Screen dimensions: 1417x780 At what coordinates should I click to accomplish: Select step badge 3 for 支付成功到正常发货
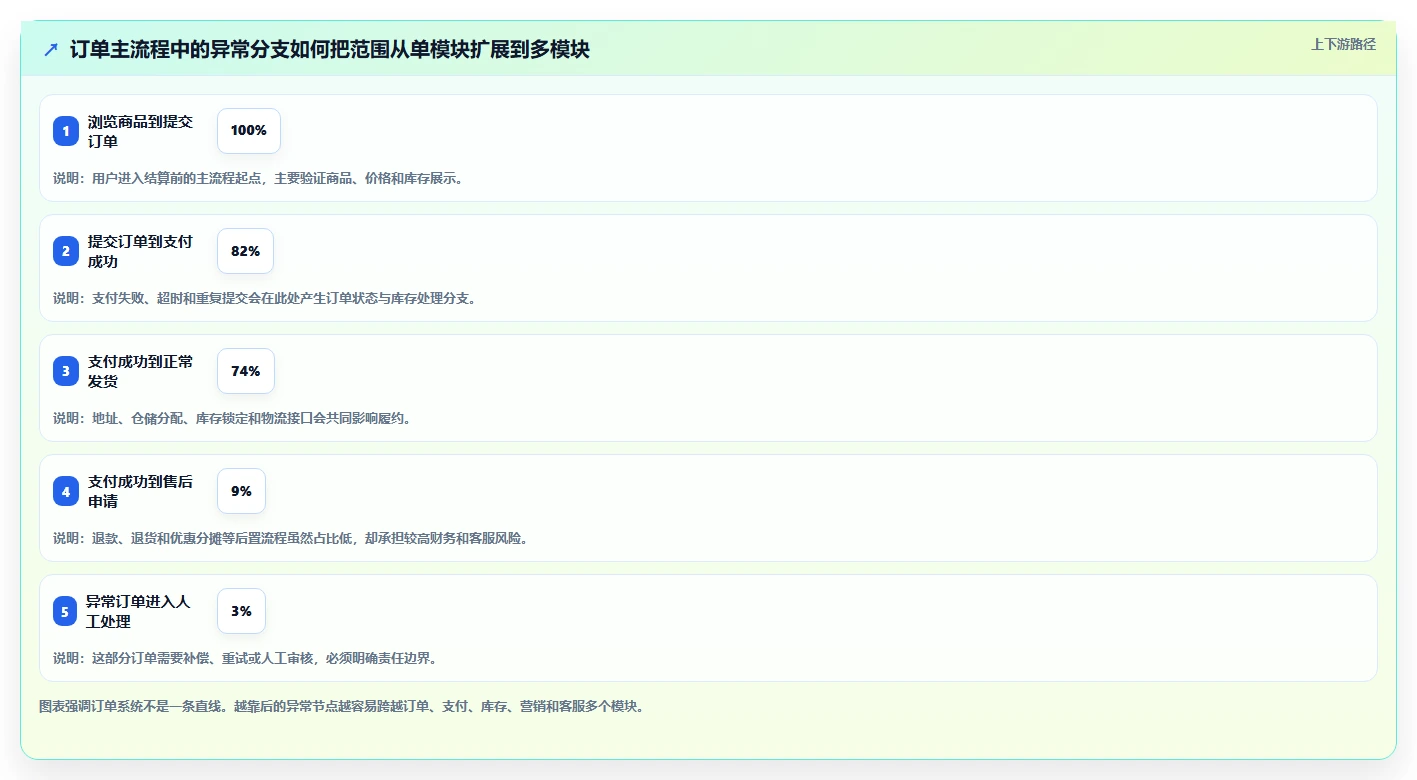coord(66,371)
